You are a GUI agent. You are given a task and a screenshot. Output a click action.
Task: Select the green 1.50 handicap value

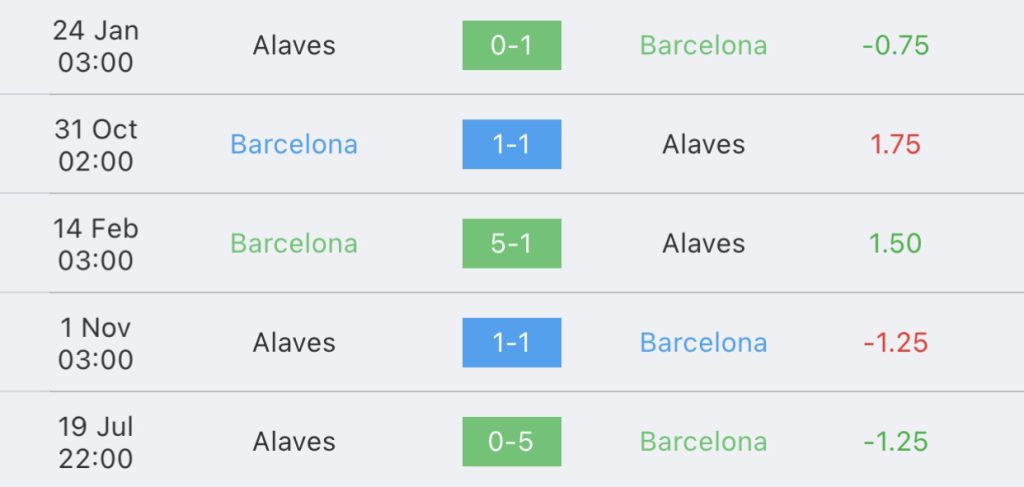pos(895,244)
